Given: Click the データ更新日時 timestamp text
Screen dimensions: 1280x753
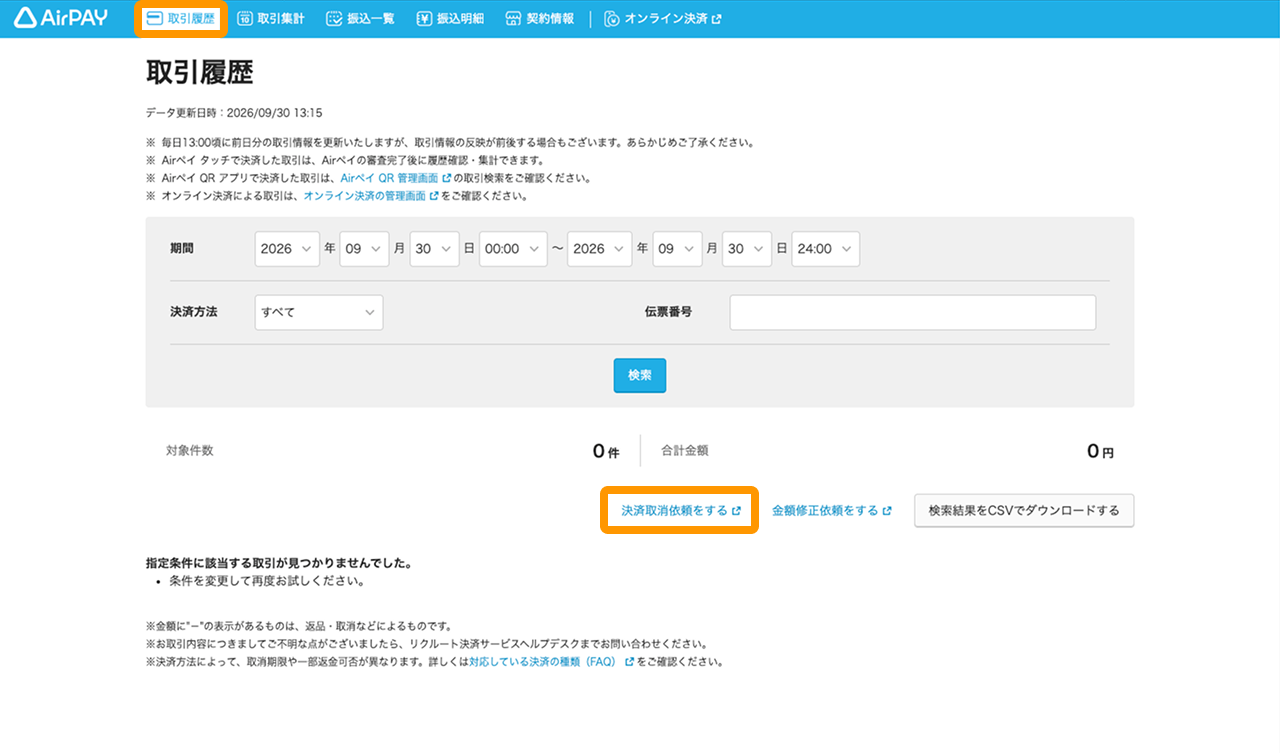Looking at the screenshot, I should tap(234, 113).
